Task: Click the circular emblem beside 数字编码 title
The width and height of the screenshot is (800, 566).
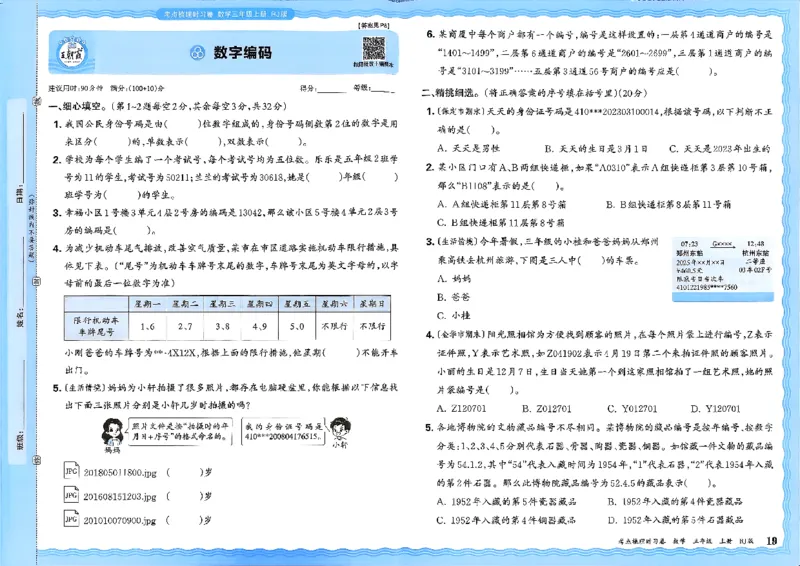Action: click(197, 53)
